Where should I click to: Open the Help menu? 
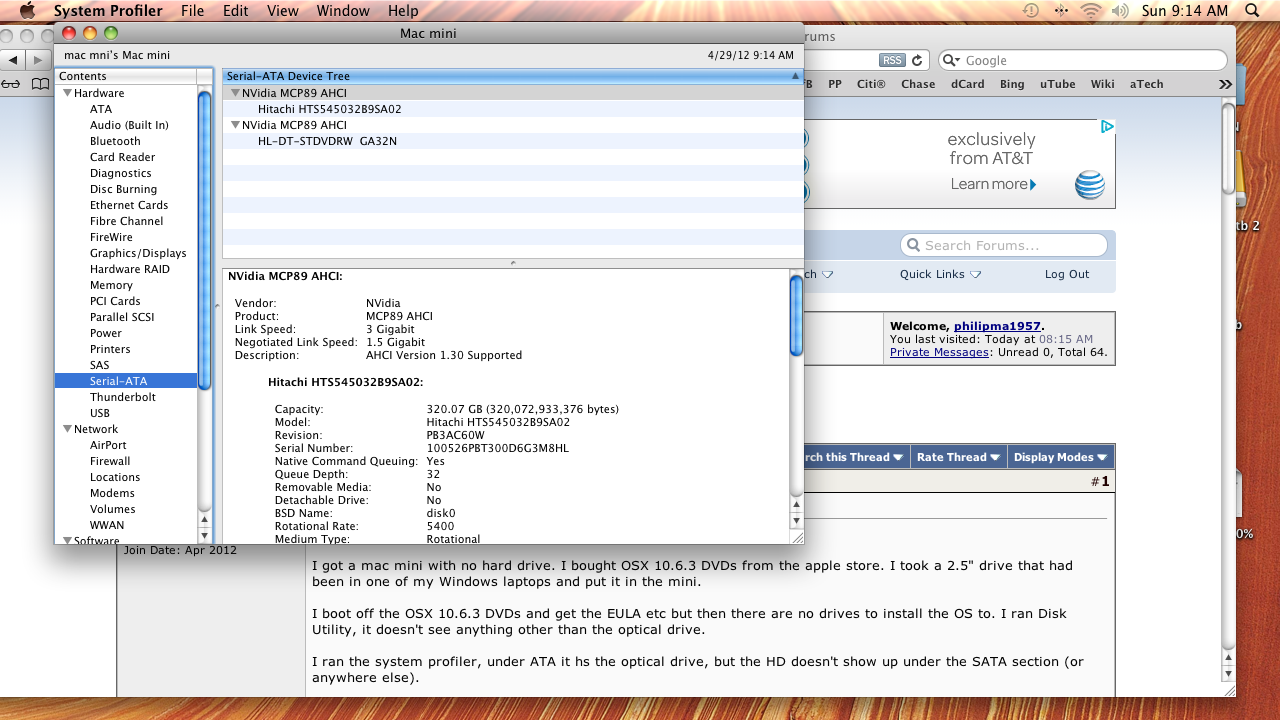pos(403,11)
